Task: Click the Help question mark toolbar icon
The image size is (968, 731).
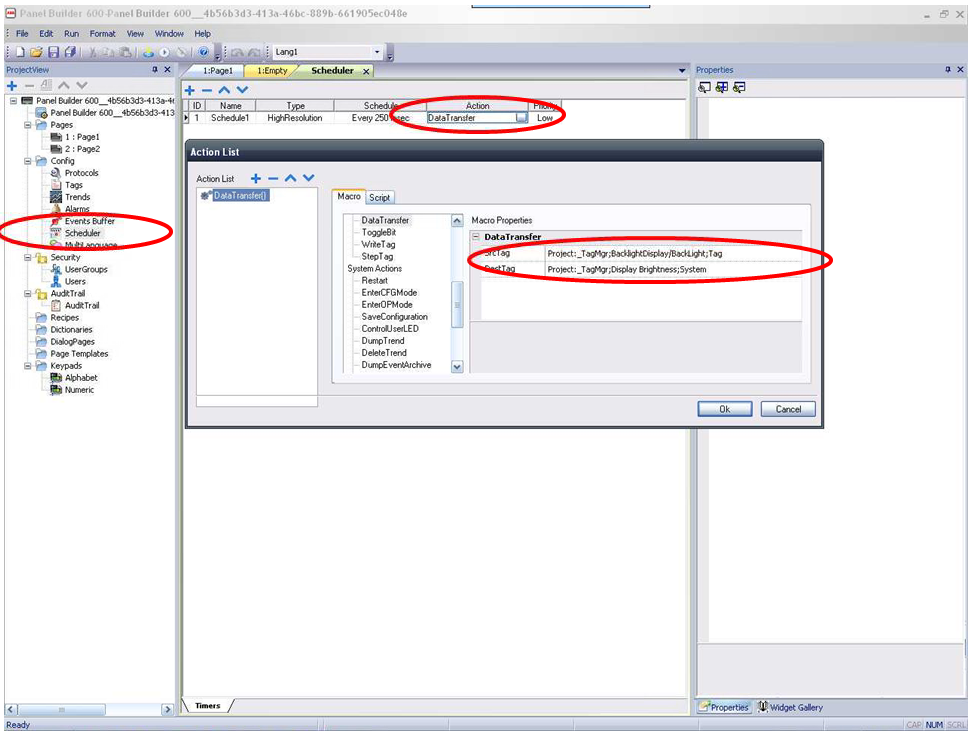Action: click(x=204, y=52)
